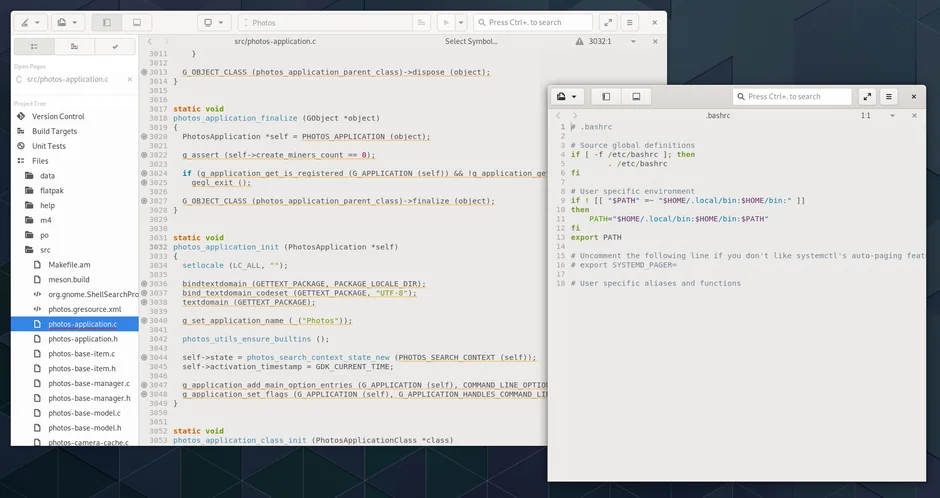Switch to the checkmark sidebar tab
Image resolution: width=940 pixels, height=498 pixels.
click(x=115, y=47)
